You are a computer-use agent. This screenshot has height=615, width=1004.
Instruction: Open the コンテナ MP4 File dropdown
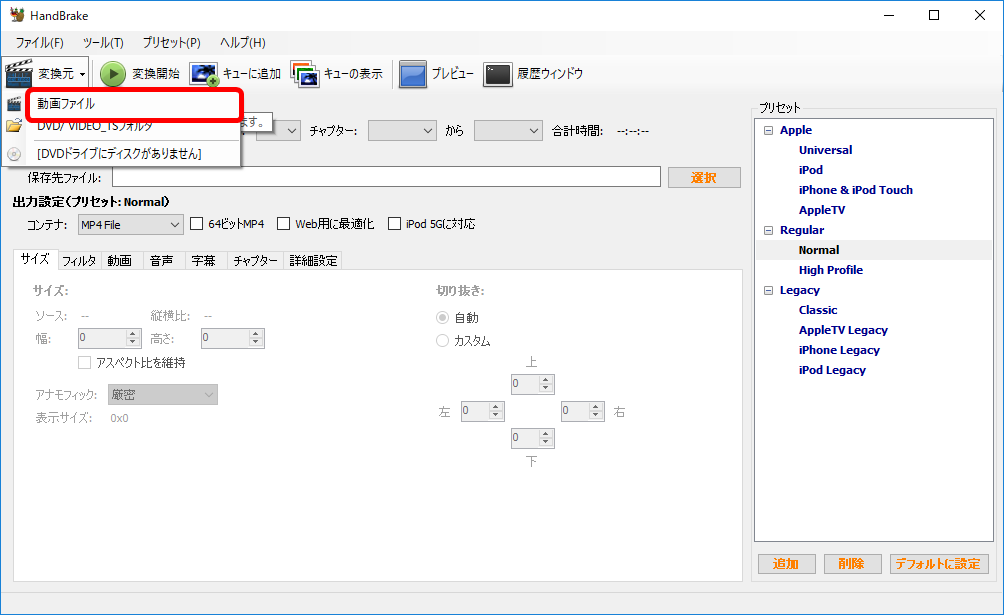click(131, 225)
